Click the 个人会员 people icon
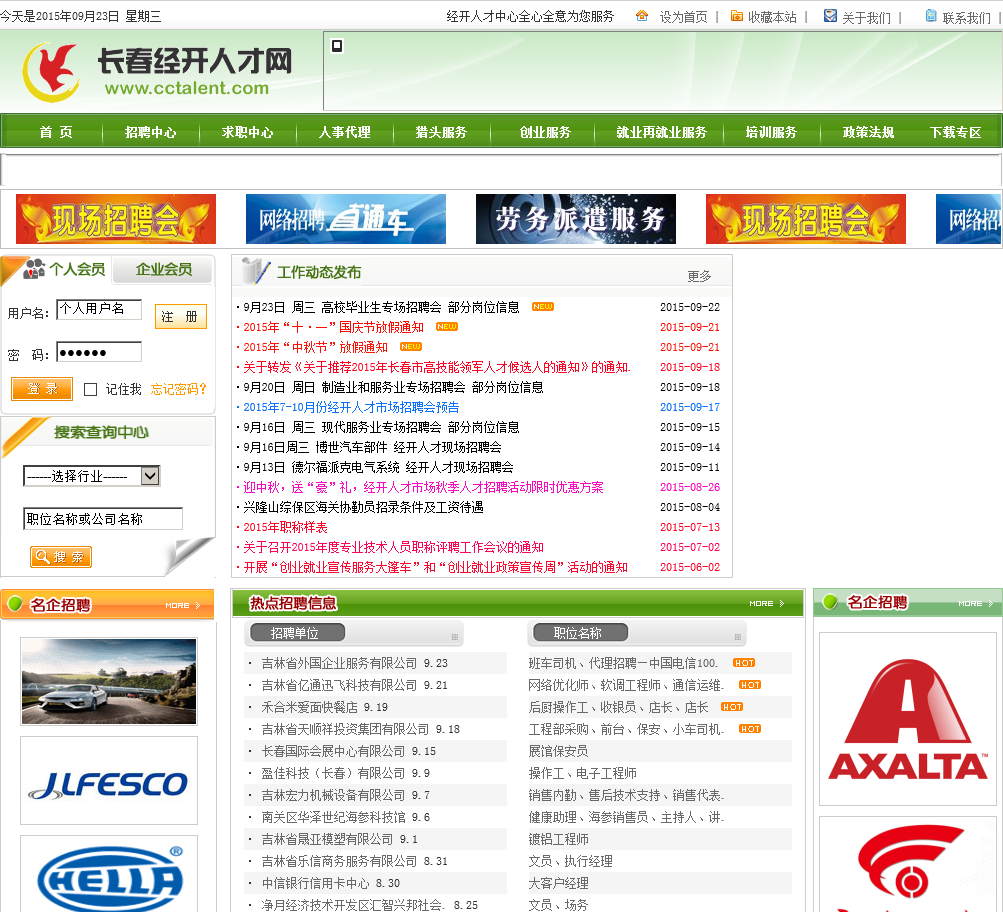This screenshot has width=1003, height=912. tap(33, 269)
